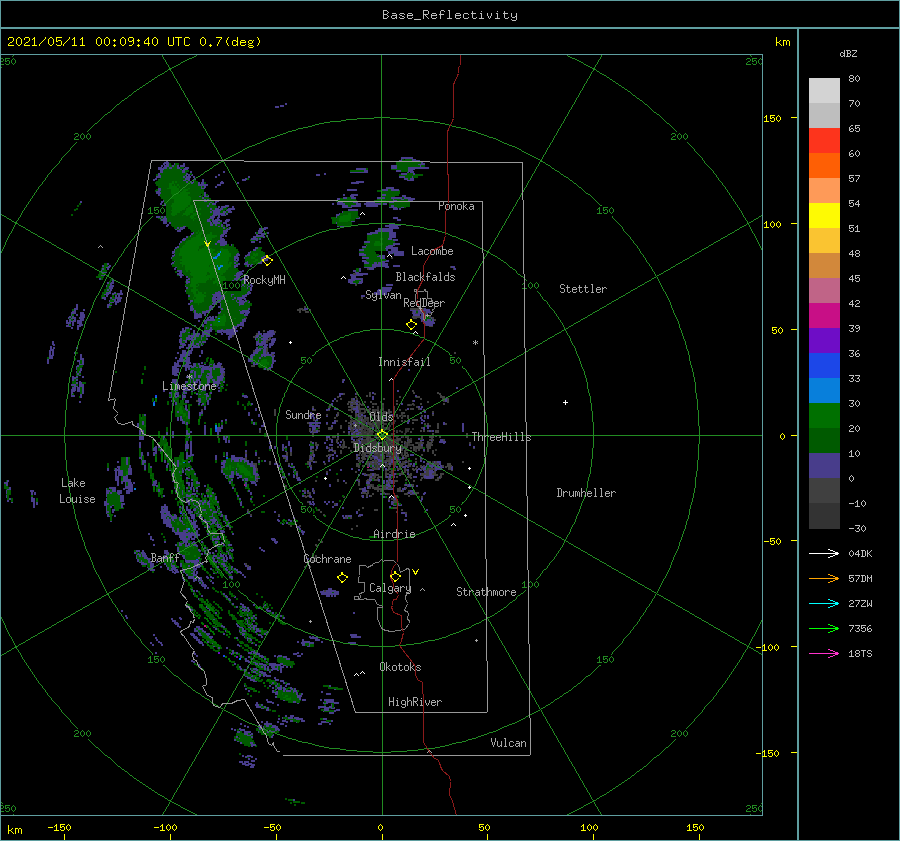900x841 pixels.
Task: Click the Lacombe city label
Action: [432, 251]
